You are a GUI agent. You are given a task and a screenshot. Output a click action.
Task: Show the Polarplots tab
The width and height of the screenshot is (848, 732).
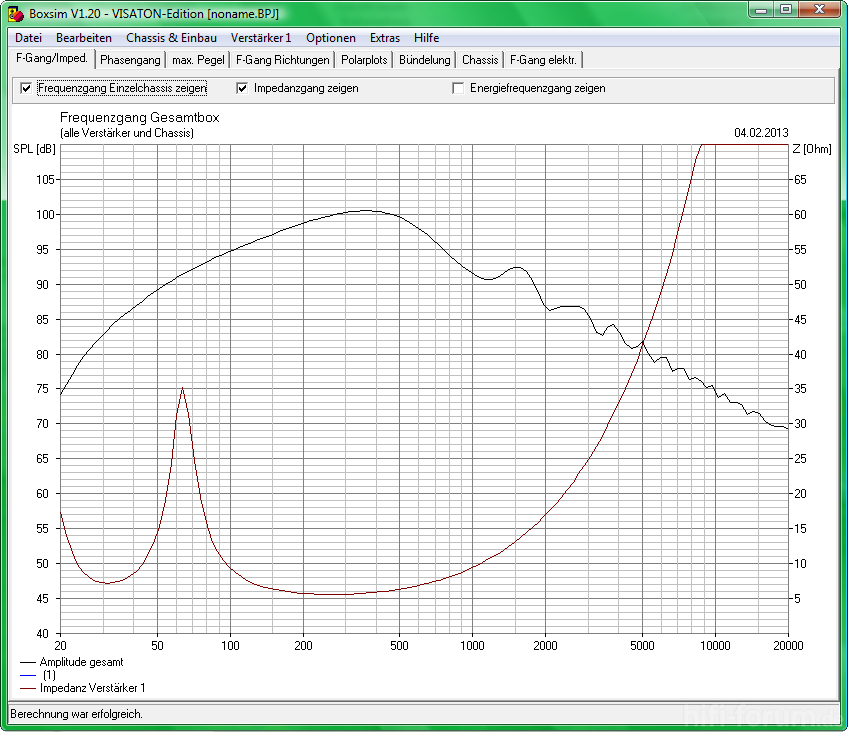[x=363, y=60]
